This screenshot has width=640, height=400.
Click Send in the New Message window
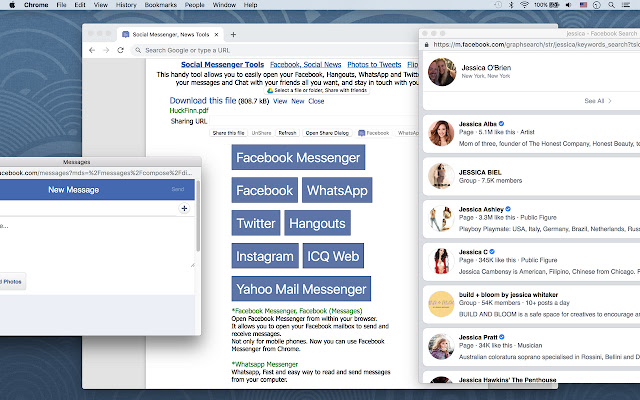[178, 189]
